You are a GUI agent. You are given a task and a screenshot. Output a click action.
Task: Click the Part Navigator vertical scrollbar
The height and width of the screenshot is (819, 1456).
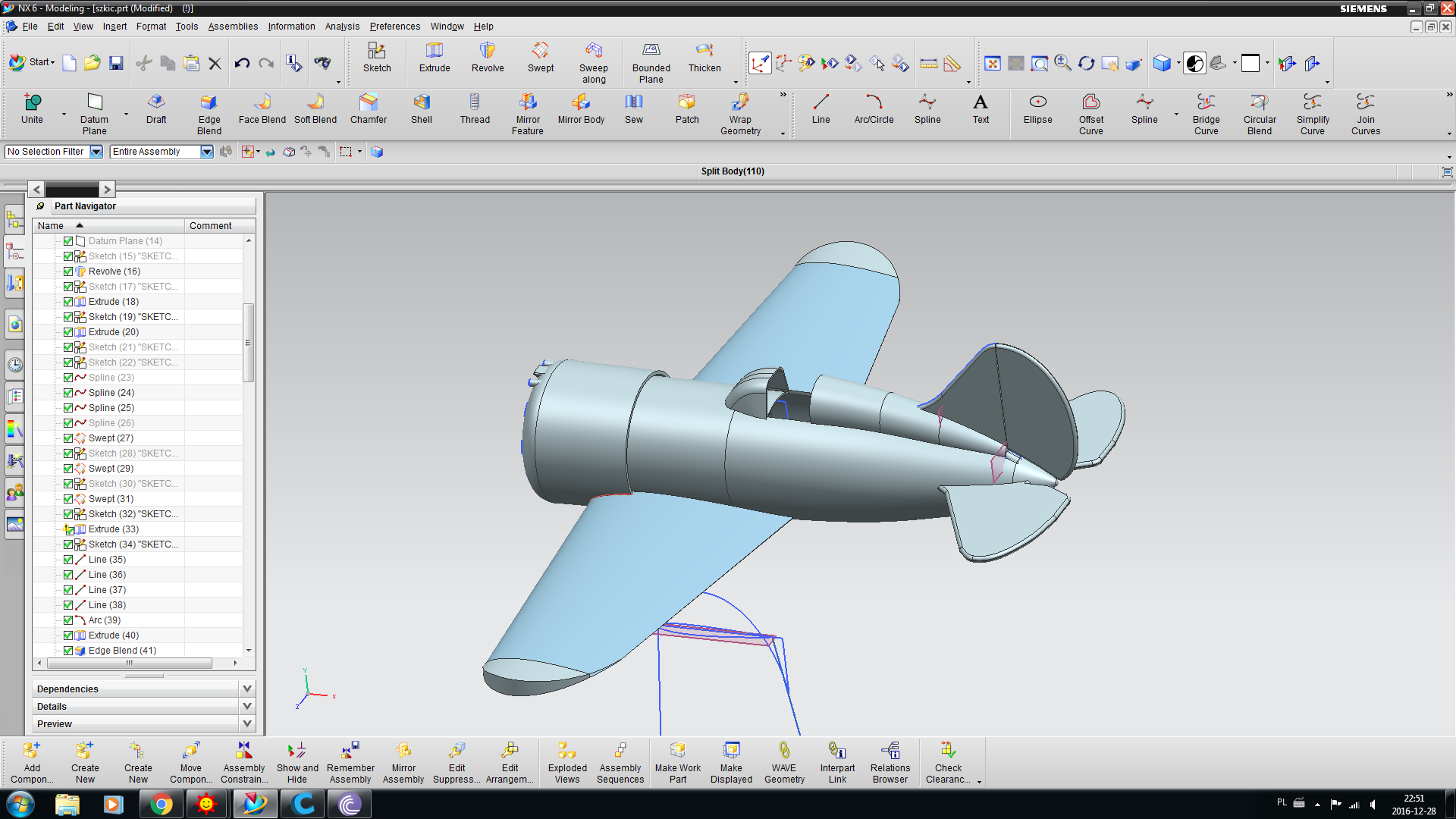248,343
